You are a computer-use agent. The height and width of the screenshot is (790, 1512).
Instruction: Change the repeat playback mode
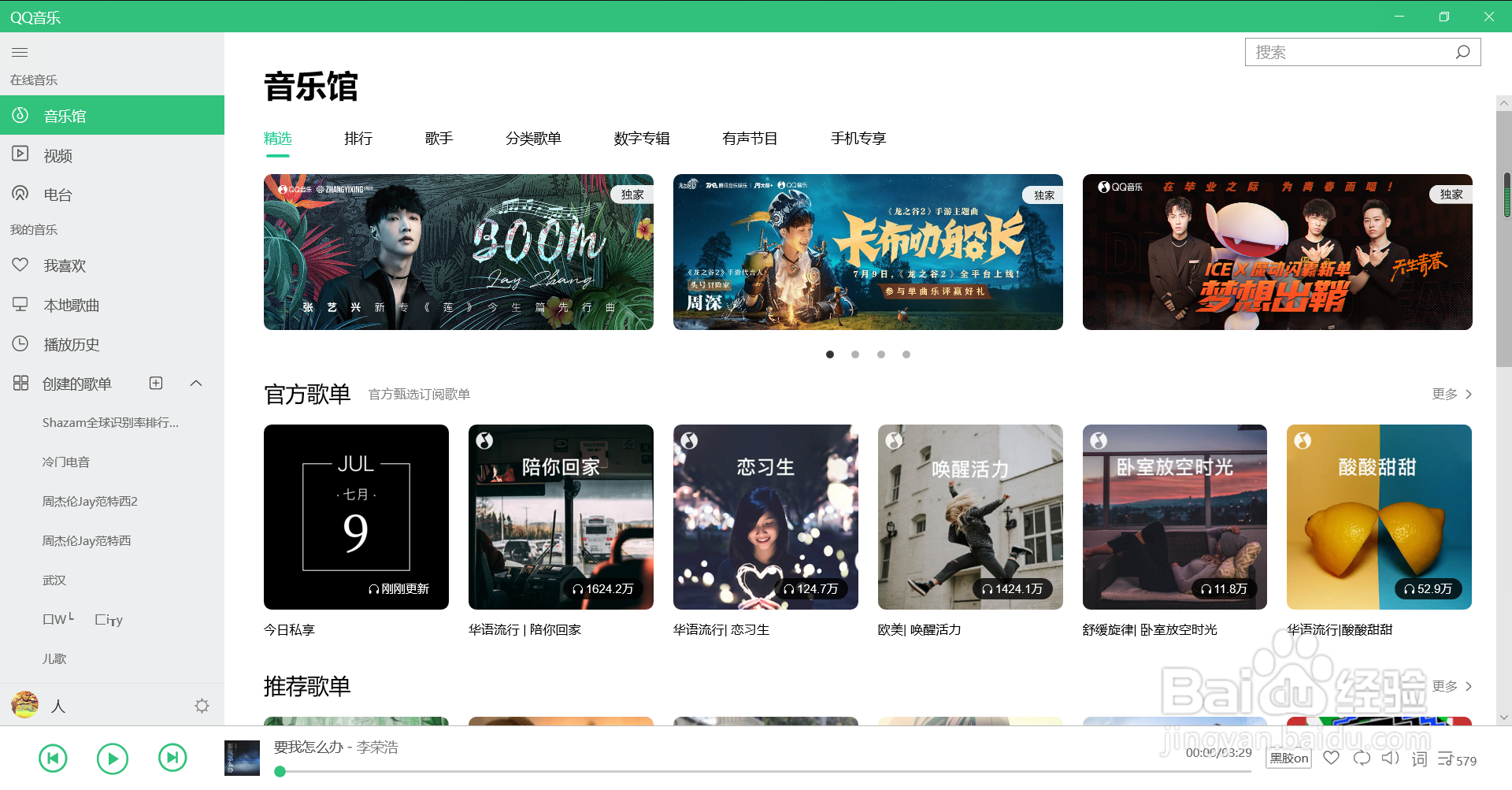[1361, 758]
